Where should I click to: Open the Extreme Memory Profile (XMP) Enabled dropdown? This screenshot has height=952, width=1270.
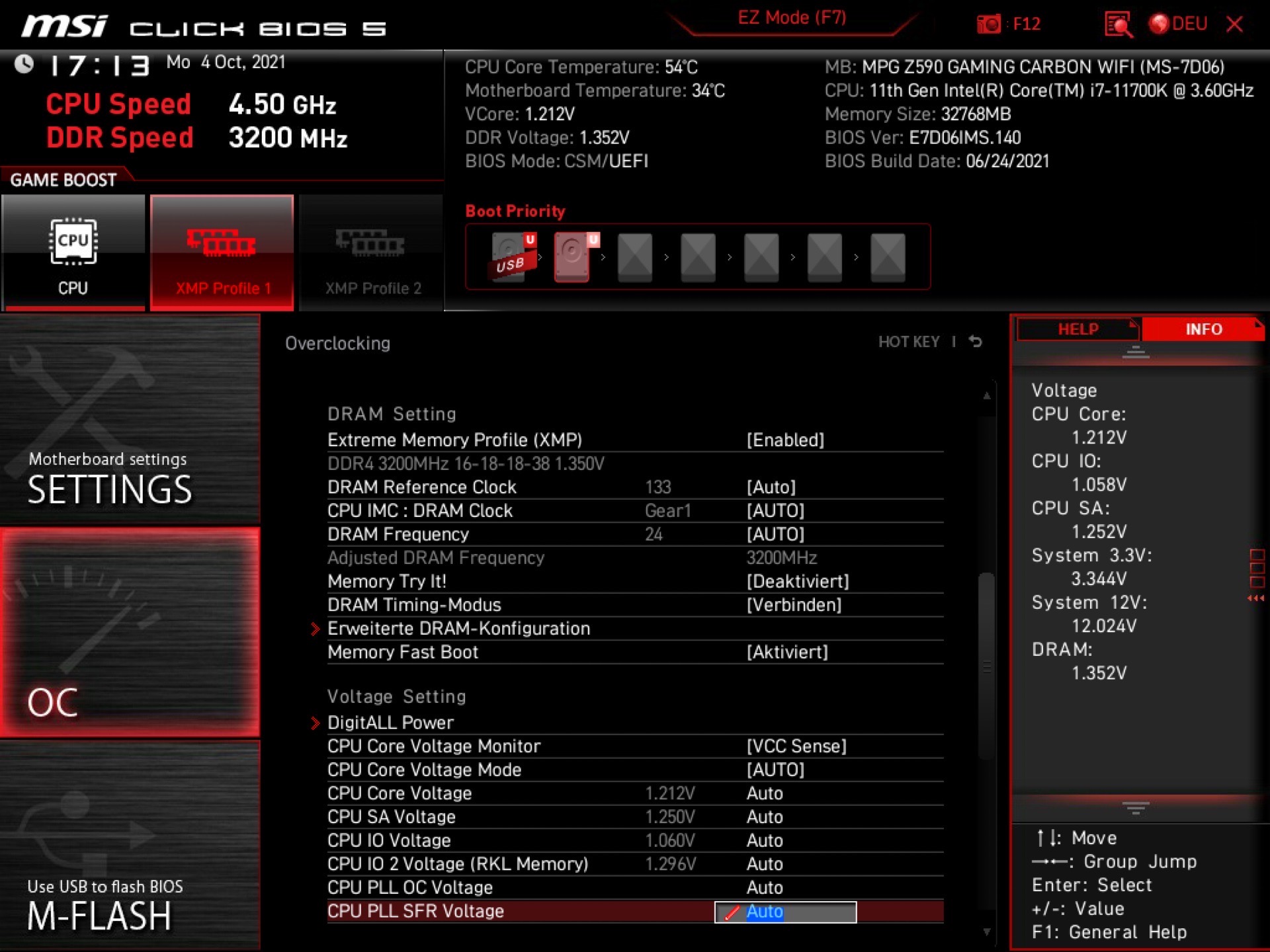tap(785, 440)
